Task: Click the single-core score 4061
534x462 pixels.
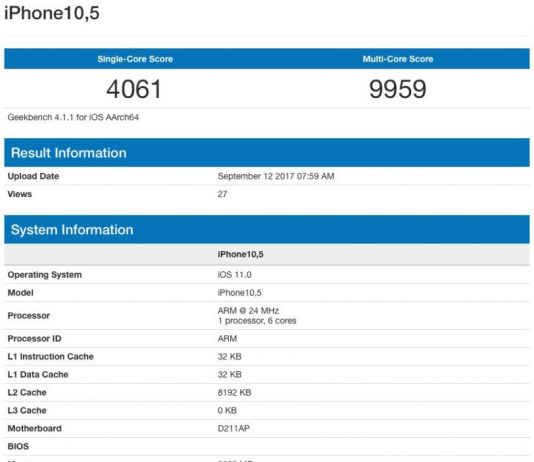Action: coord(134,89)
